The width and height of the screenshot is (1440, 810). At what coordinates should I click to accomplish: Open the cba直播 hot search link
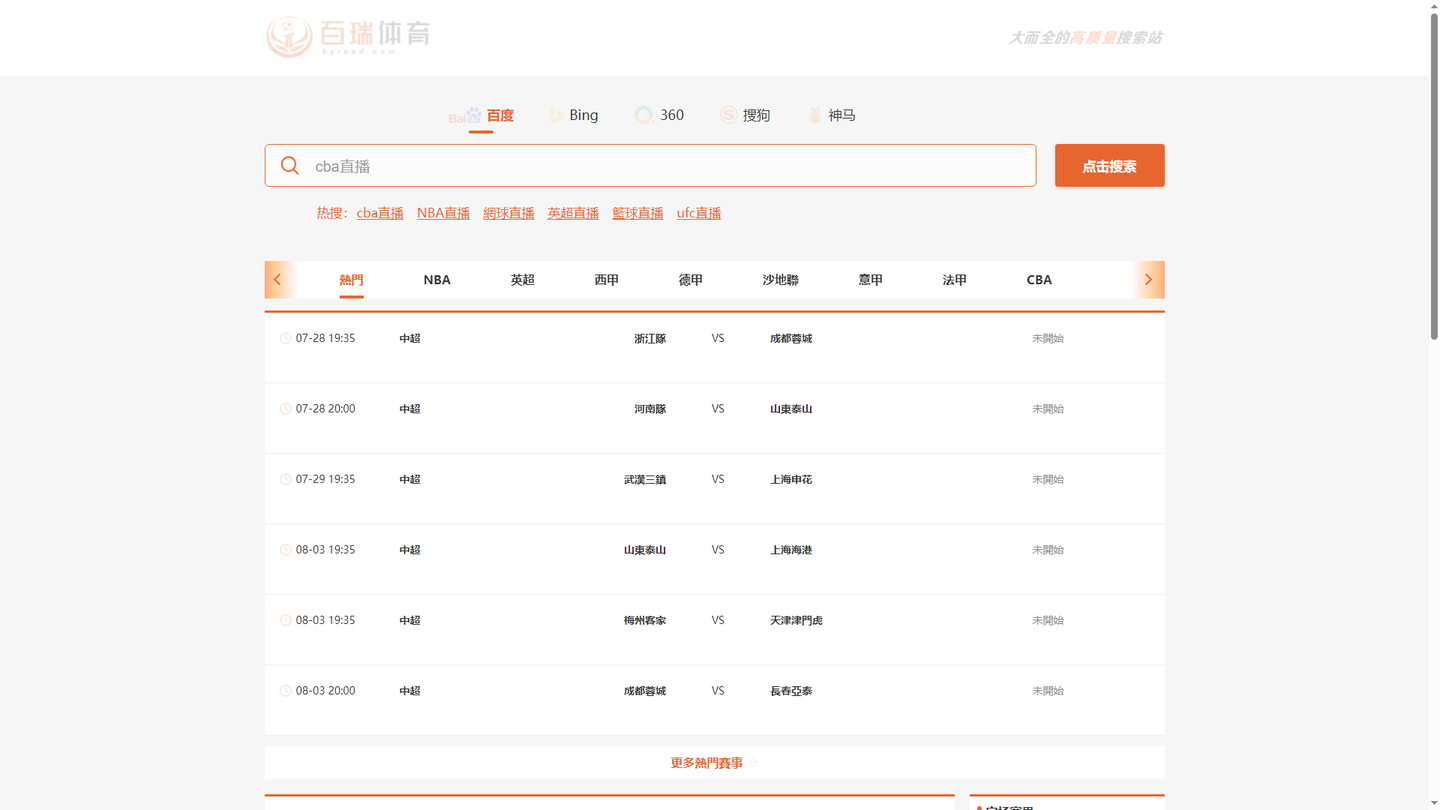(x=380, y=213)
